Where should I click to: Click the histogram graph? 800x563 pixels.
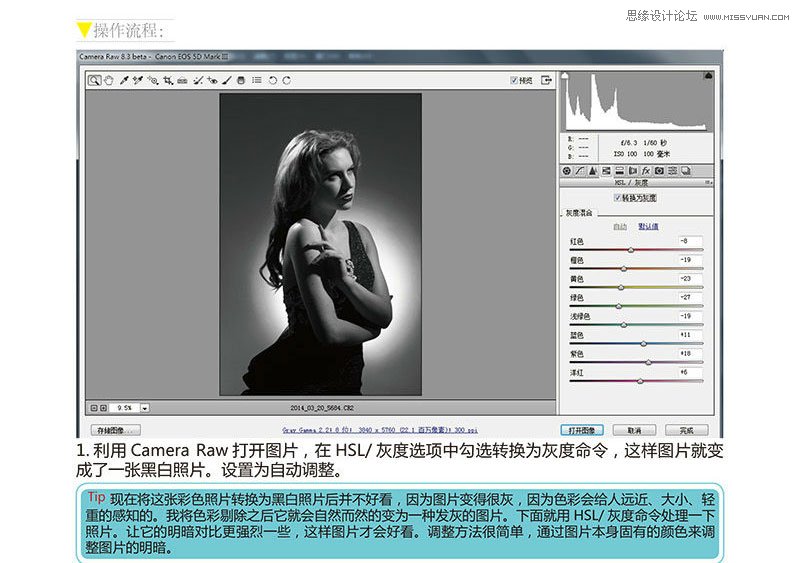636,102
